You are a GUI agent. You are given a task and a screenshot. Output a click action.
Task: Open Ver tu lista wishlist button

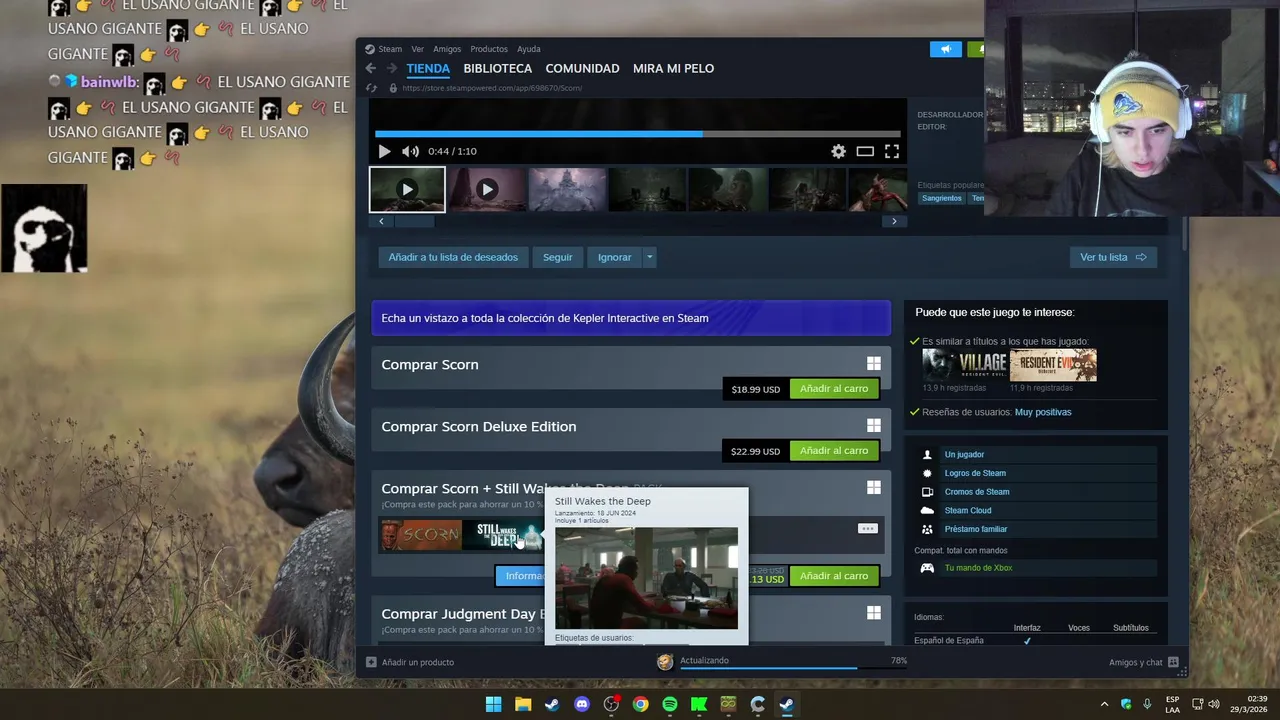[1113, 257]
